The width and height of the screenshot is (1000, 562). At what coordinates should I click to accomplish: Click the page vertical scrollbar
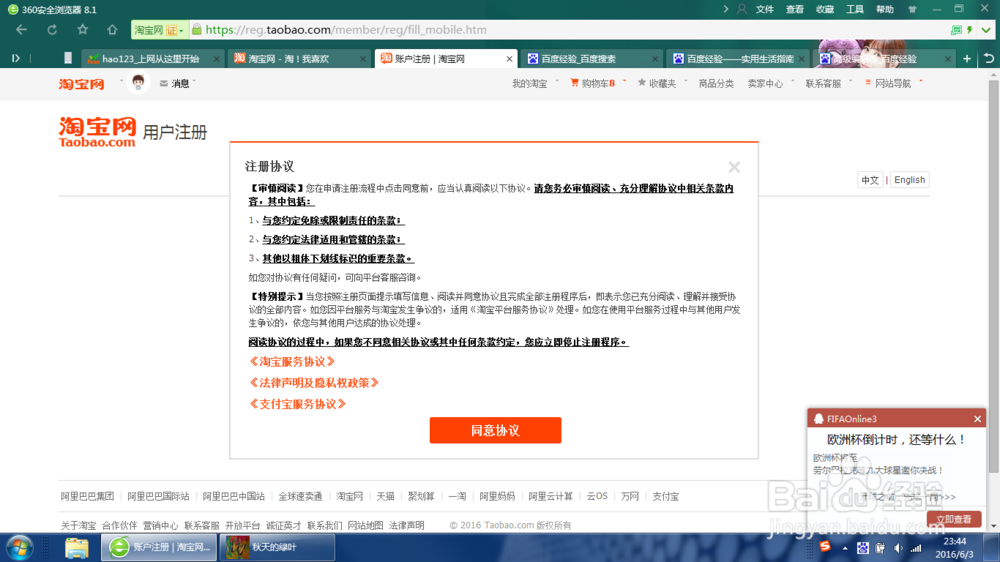(x=994, y=276)
